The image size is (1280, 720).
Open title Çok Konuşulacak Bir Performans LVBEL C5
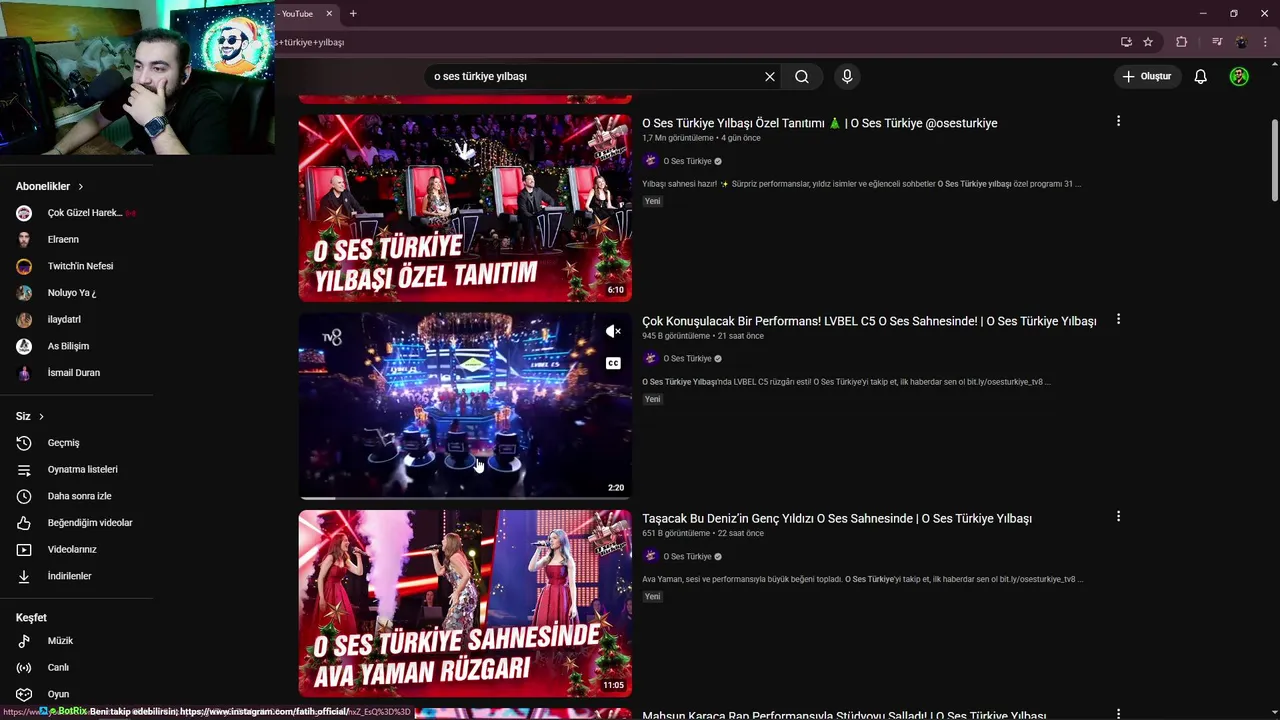point(869,321)
